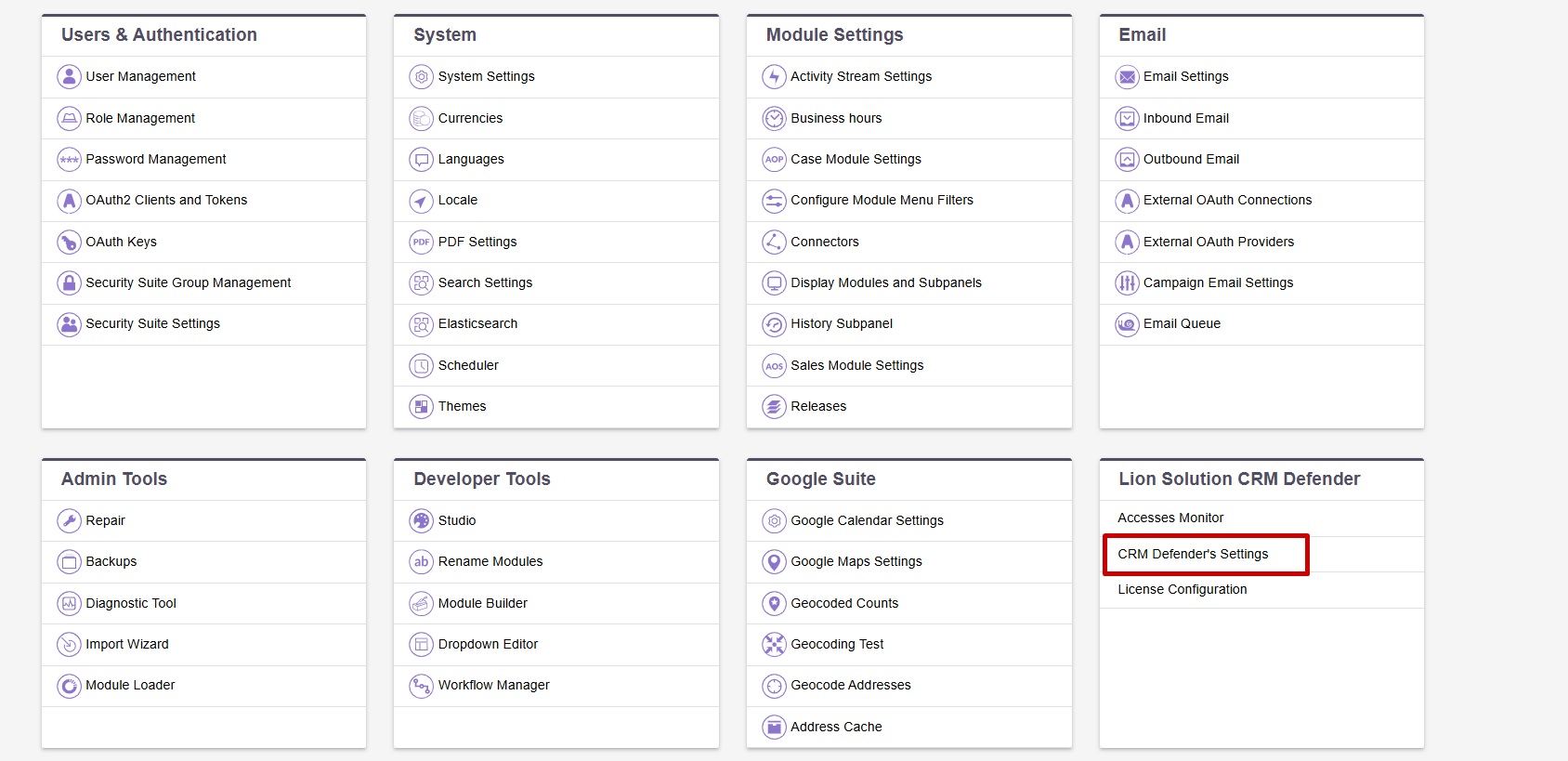Click the System Settings gear icon
The image size is (1568, 761).
[x=422, y=76]
